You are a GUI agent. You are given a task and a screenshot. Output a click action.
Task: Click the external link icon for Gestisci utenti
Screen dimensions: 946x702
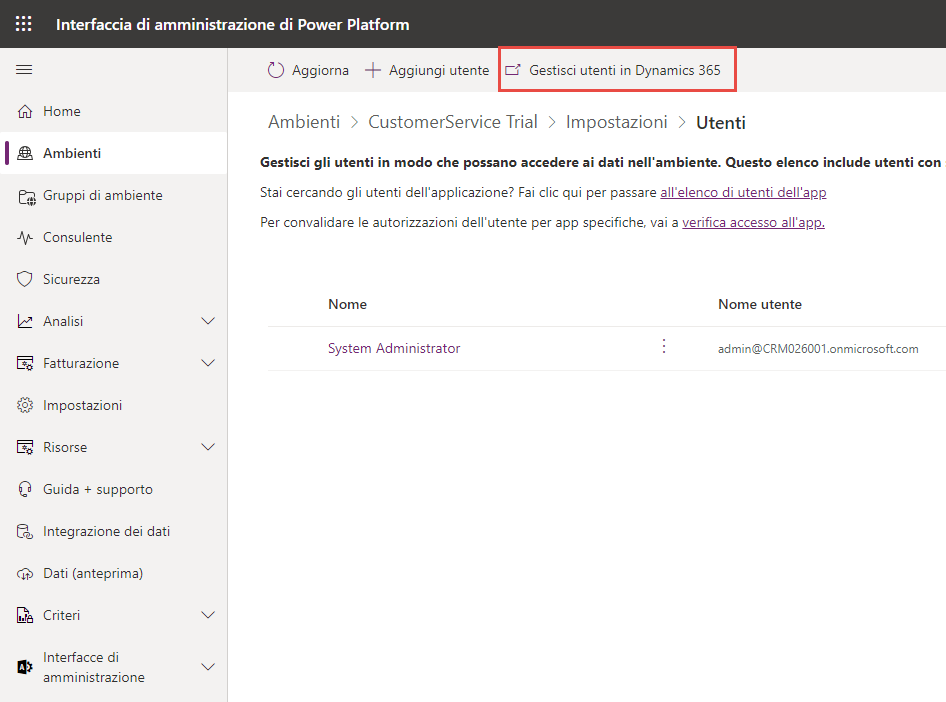tap(512, 70)
